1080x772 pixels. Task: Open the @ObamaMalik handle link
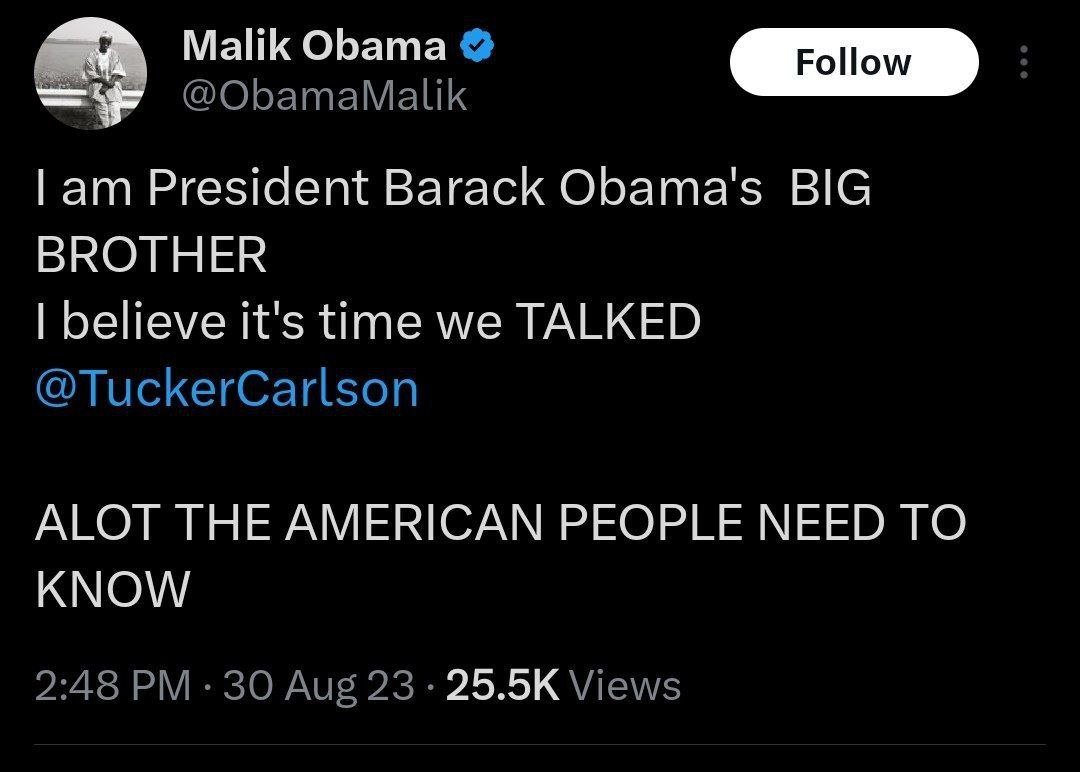pyautogui.click(x=325, y=96)
